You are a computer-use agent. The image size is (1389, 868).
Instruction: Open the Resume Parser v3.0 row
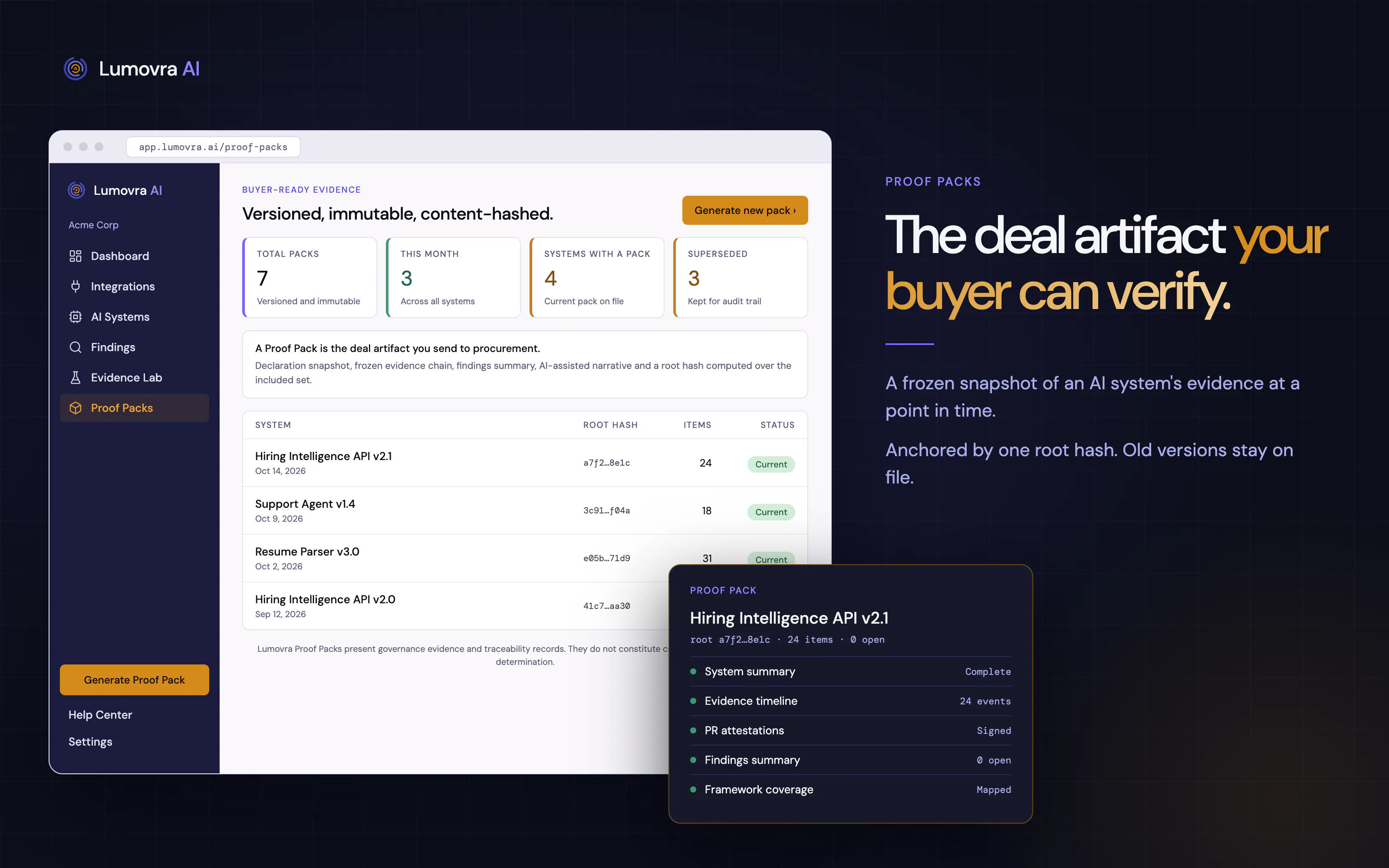coord(525,558)
